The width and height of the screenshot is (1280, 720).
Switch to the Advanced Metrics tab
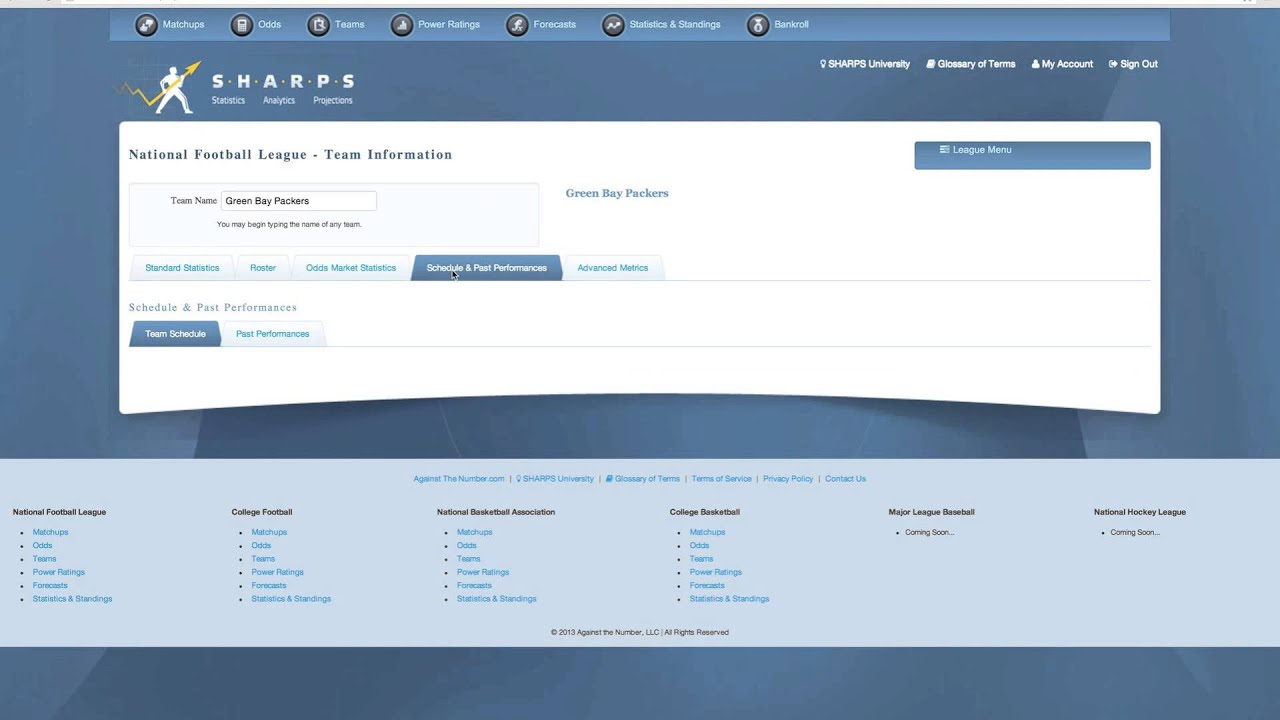[613, 268]
